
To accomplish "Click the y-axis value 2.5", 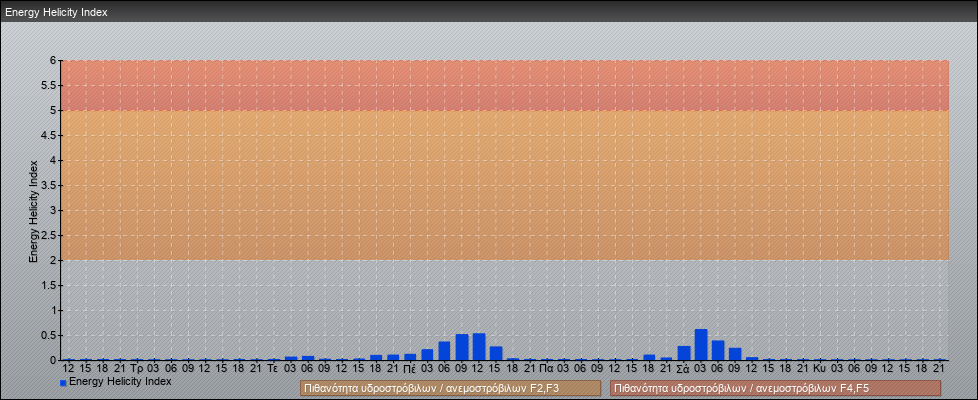I will tap(50, 235).
